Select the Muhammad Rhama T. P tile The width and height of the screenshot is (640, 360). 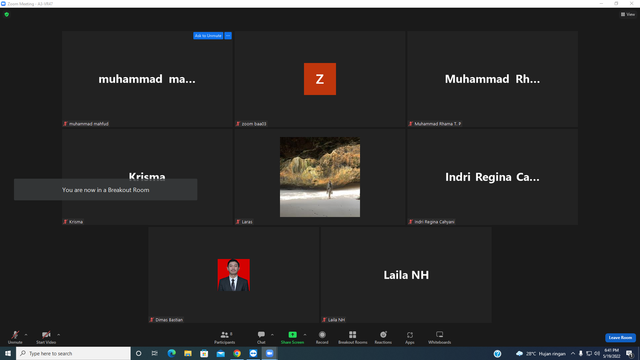coord(492,79)
